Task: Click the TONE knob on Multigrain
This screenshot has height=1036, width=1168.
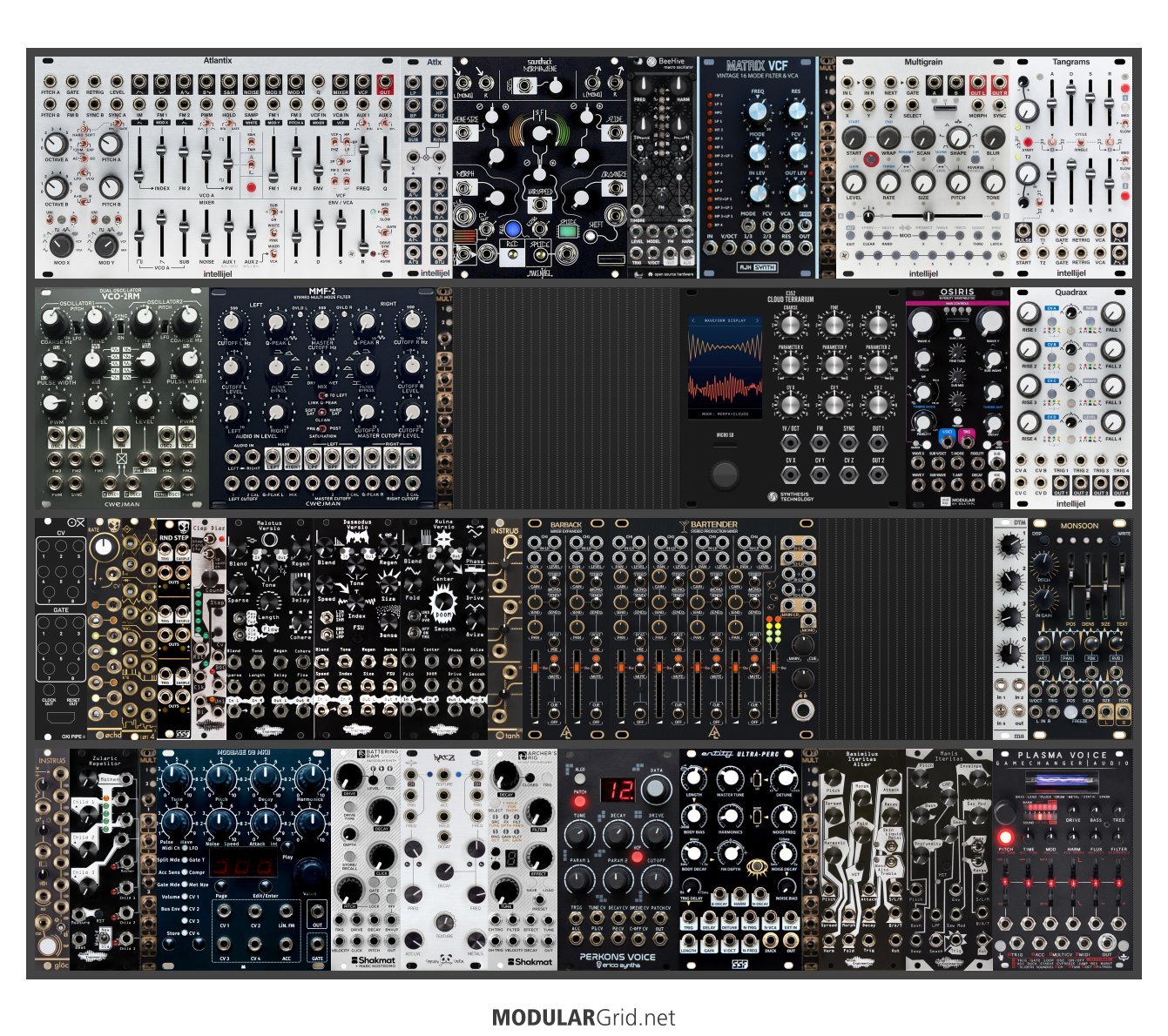Action: (993, 182)
